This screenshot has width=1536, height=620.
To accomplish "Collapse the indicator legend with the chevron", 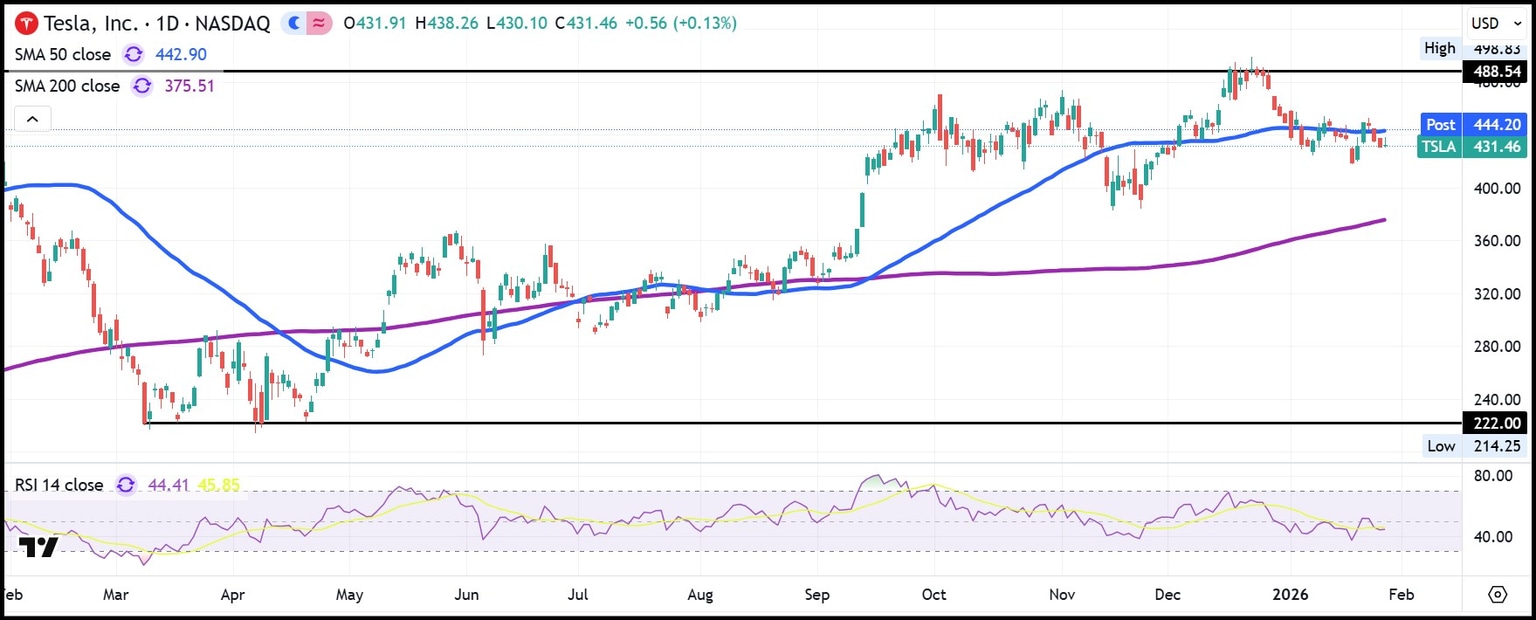I will pos(32,118).
